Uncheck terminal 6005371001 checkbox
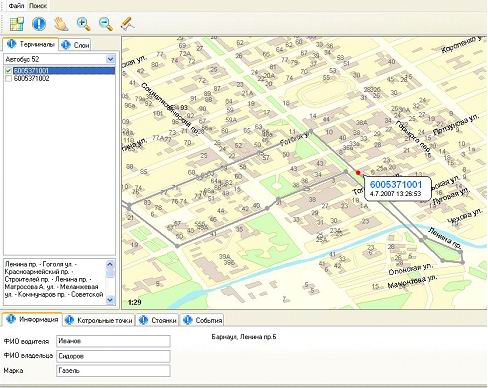The image size is (488, 388). click(x=8, y=71)
